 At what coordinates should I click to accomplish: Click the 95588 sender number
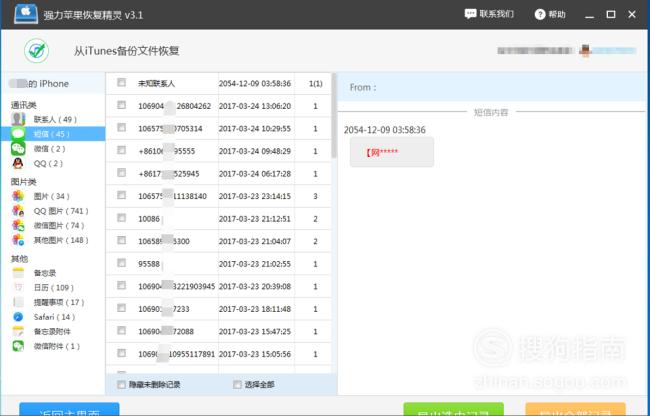149,264
